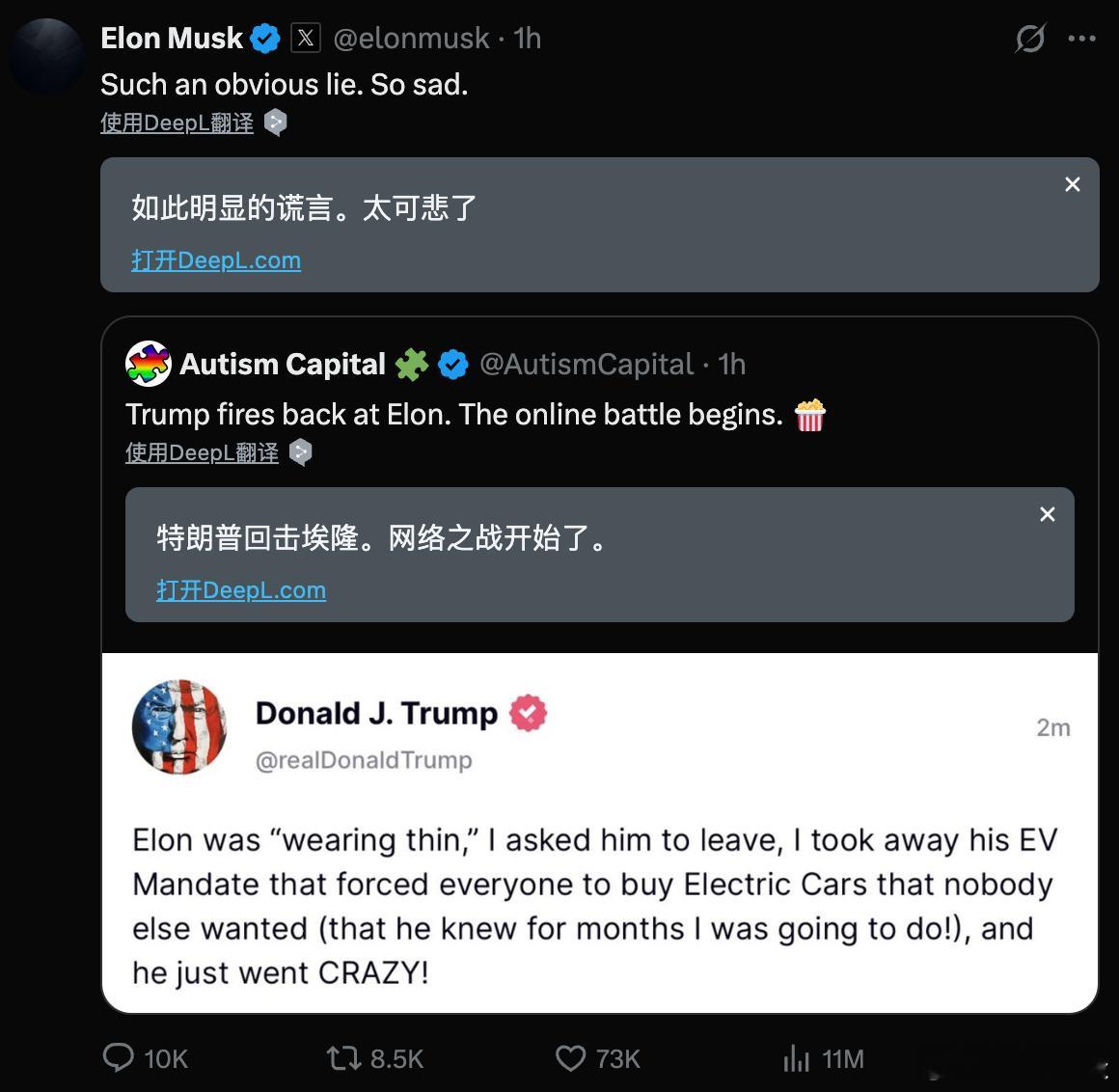
Task: Click the X affiliate badge next to Elon Musk
Action: pos(306,38)
